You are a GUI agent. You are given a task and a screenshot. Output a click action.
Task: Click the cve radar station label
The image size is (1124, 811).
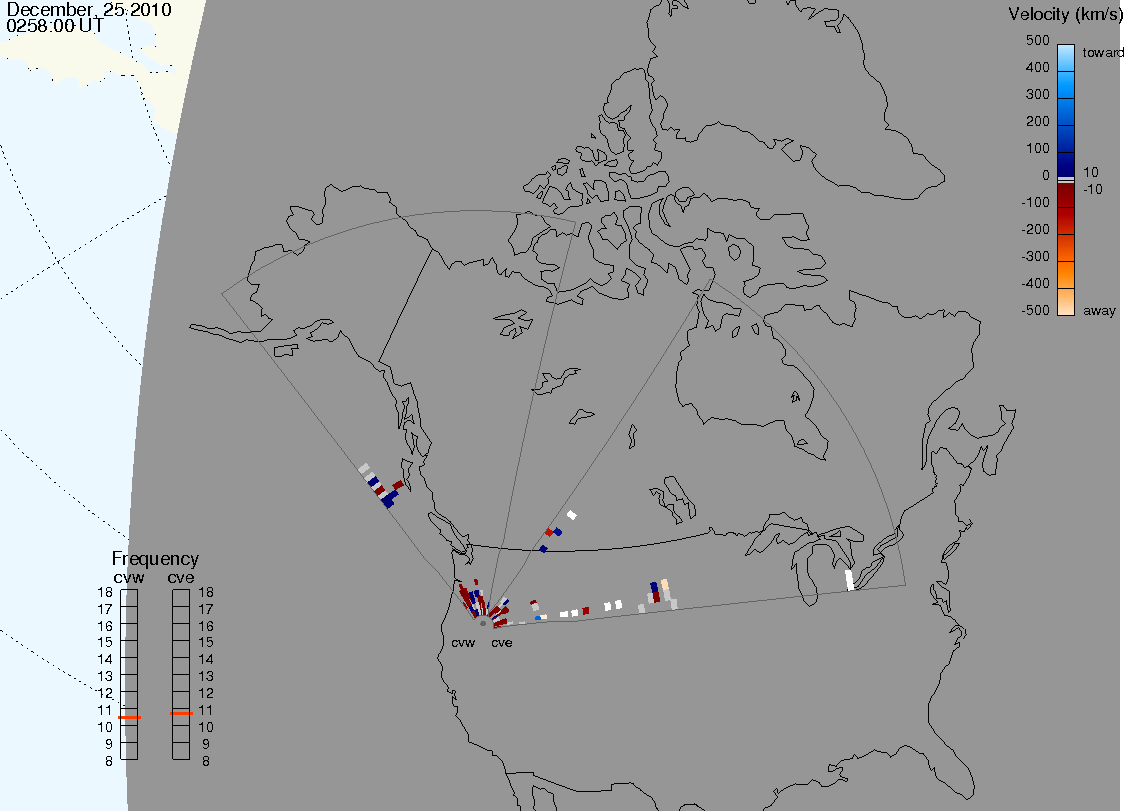pyautogui.click(x=502, y=643)
